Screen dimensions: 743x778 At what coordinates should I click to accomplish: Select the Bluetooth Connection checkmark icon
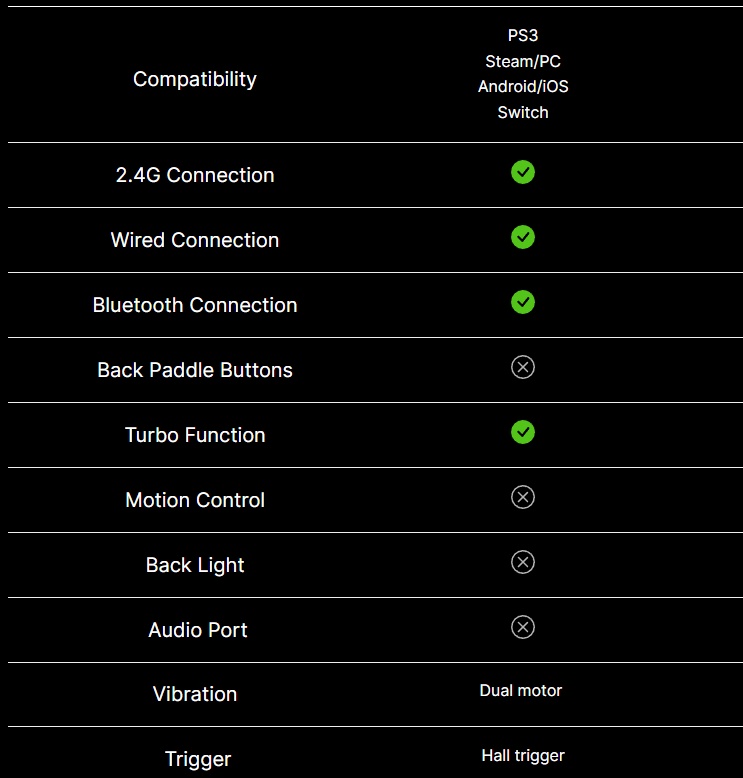coord(523,302)
